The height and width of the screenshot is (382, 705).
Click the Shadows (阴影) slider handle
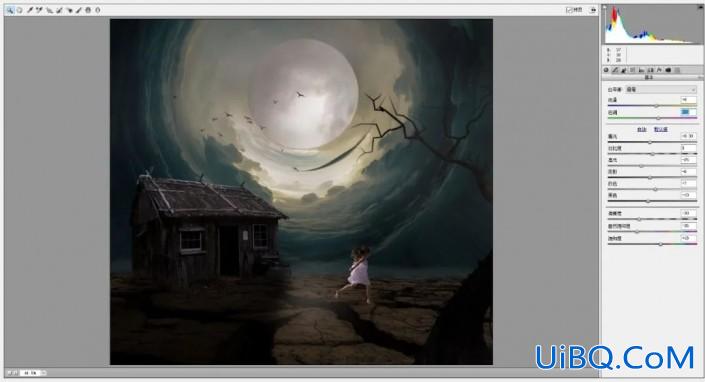pyautogui.click(x=650, y=178)
